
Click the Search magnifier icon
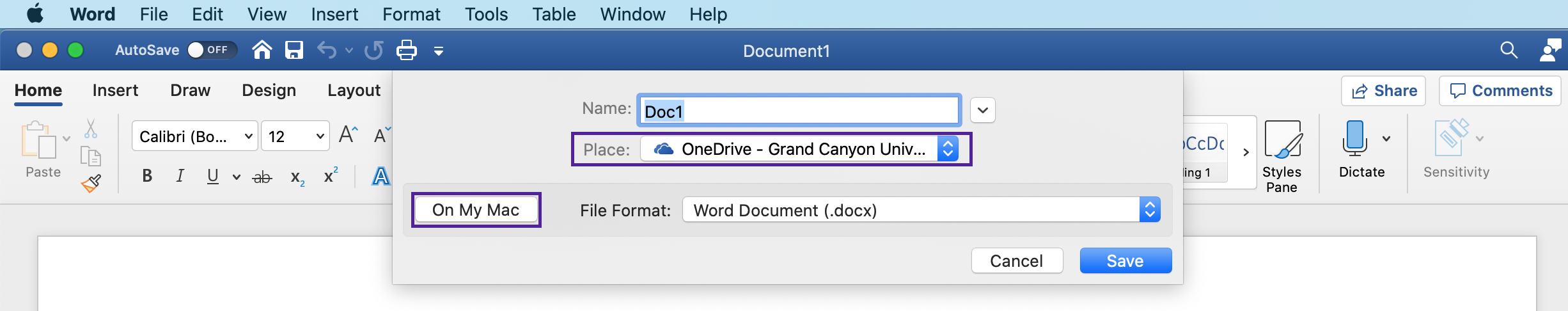(1509, 50)
